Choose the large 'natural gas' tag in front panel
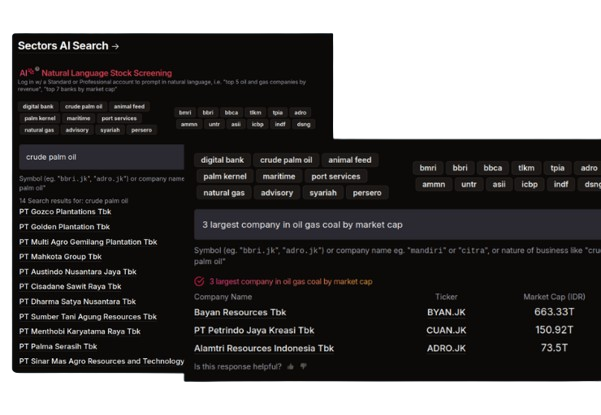 click(x=224, y=193)
